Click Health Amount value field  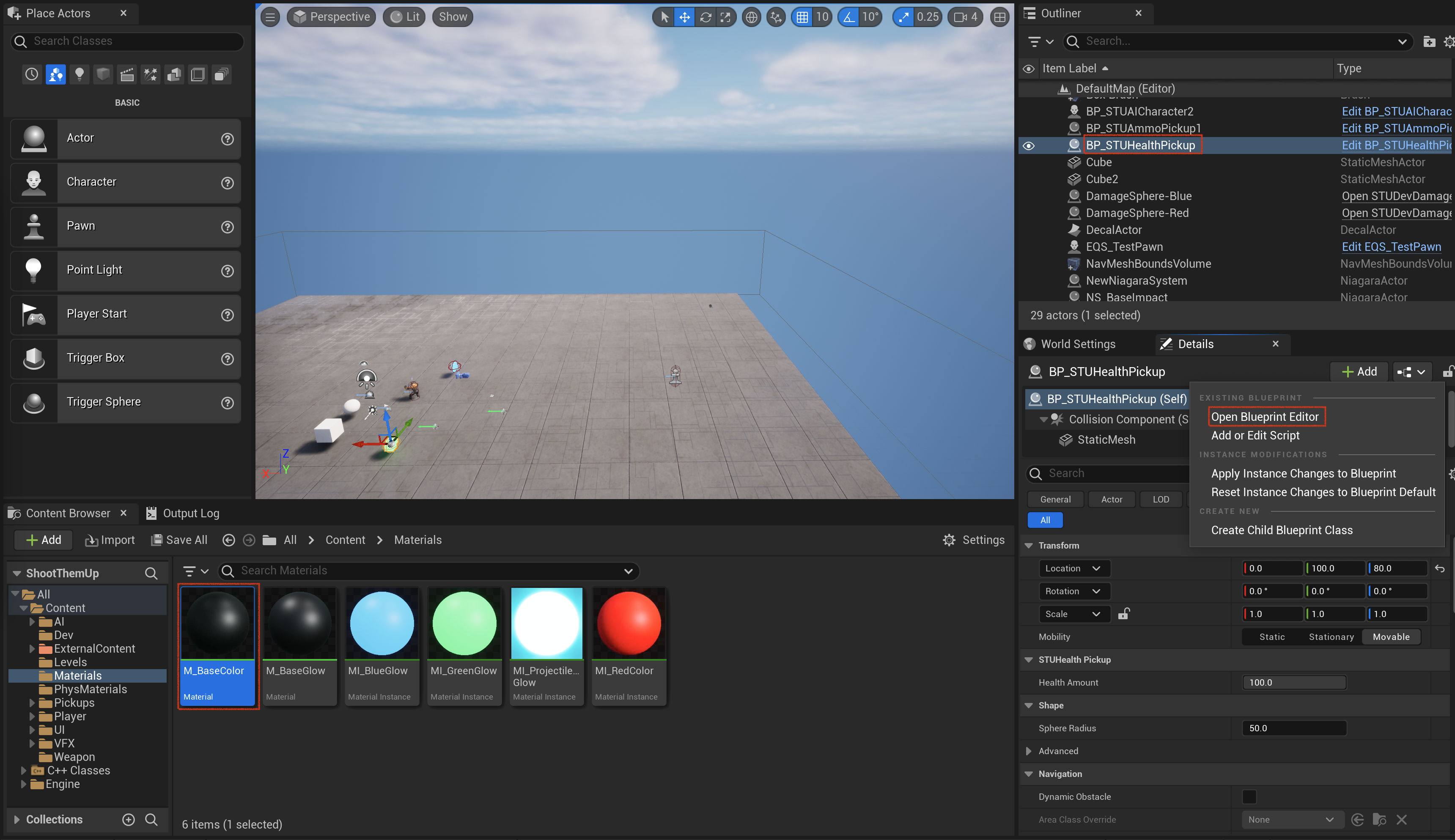tap(1293, 683)
